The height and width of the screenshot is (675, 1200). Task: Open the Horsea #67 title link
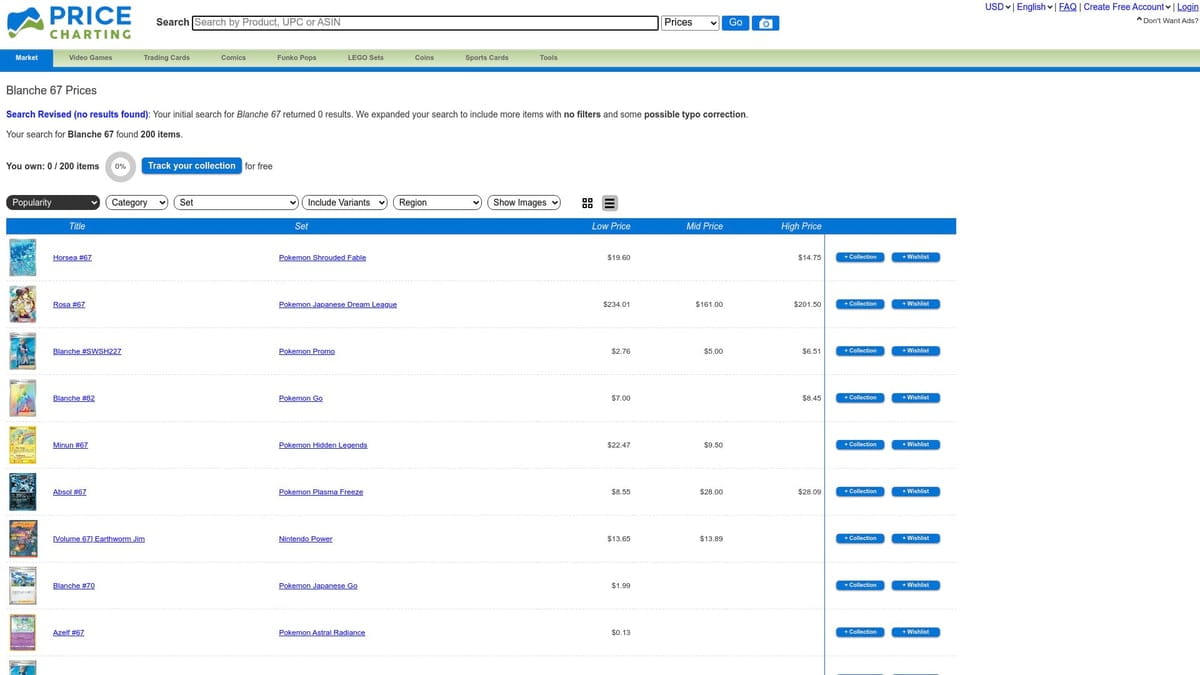coord(72,258)
